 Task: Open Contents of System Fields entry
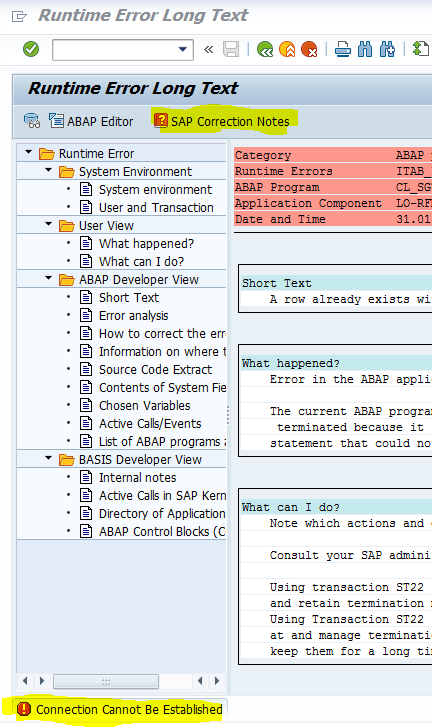(162, 388)
